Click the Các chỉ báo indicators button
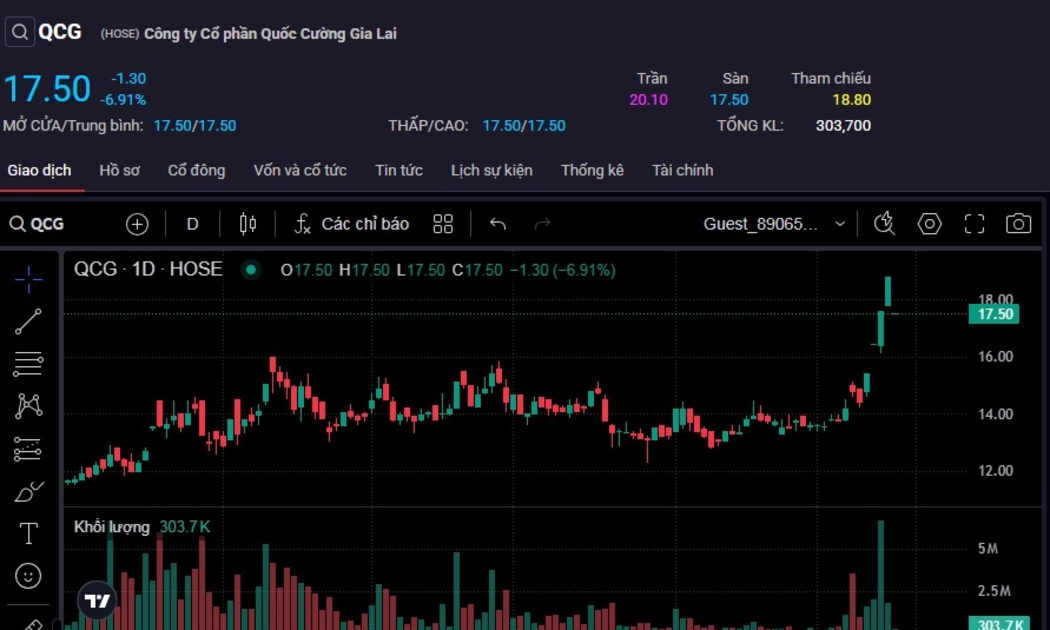The width and height of the screenshot is (1050, 630). click(351, 224)
